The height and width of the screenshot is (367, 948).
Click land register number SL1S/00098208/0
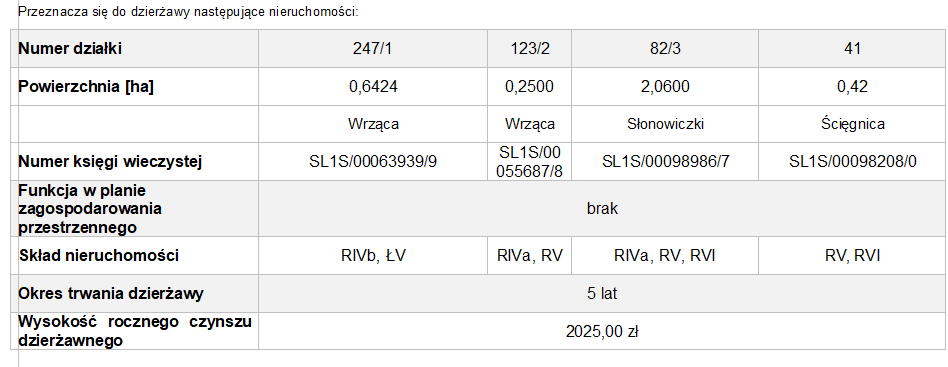coord(852,161)
